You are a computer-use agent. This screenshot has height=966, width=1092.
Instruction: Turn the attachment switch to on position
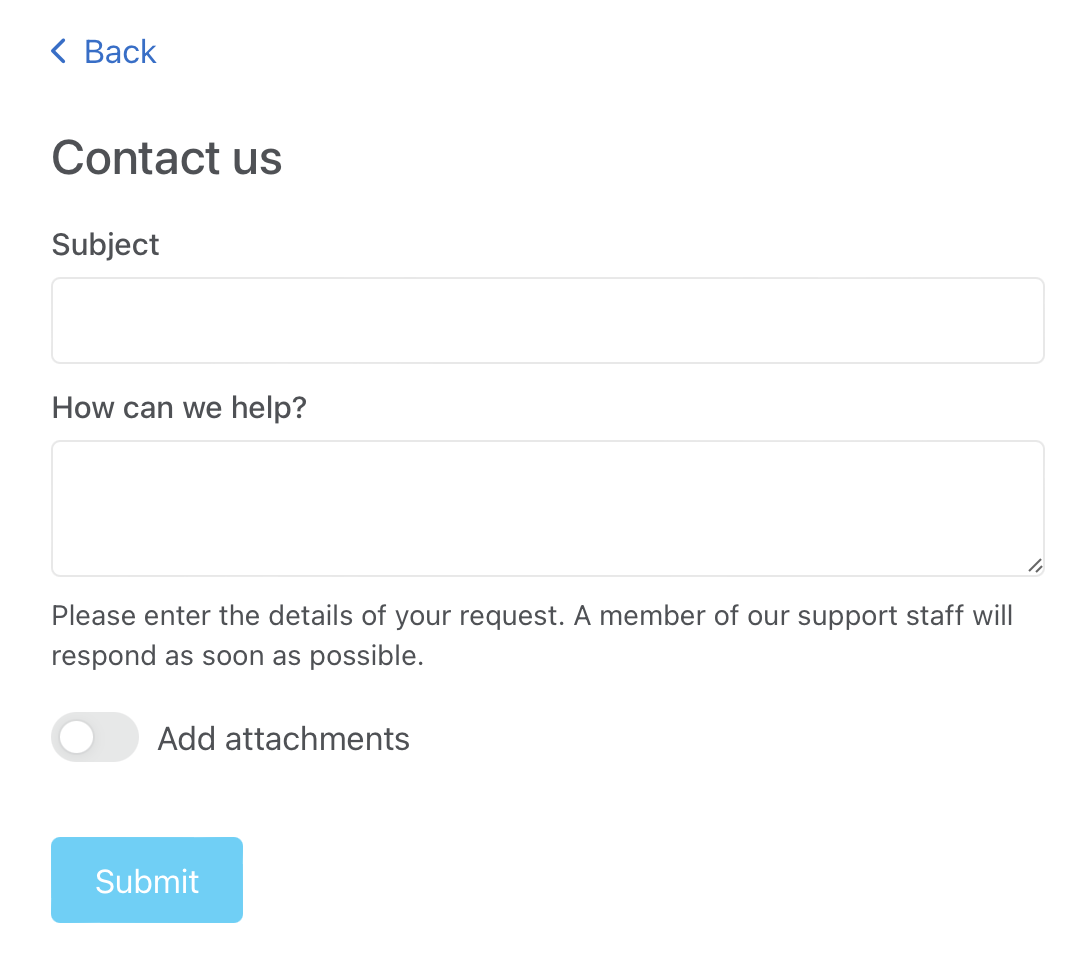click(95, 737)
